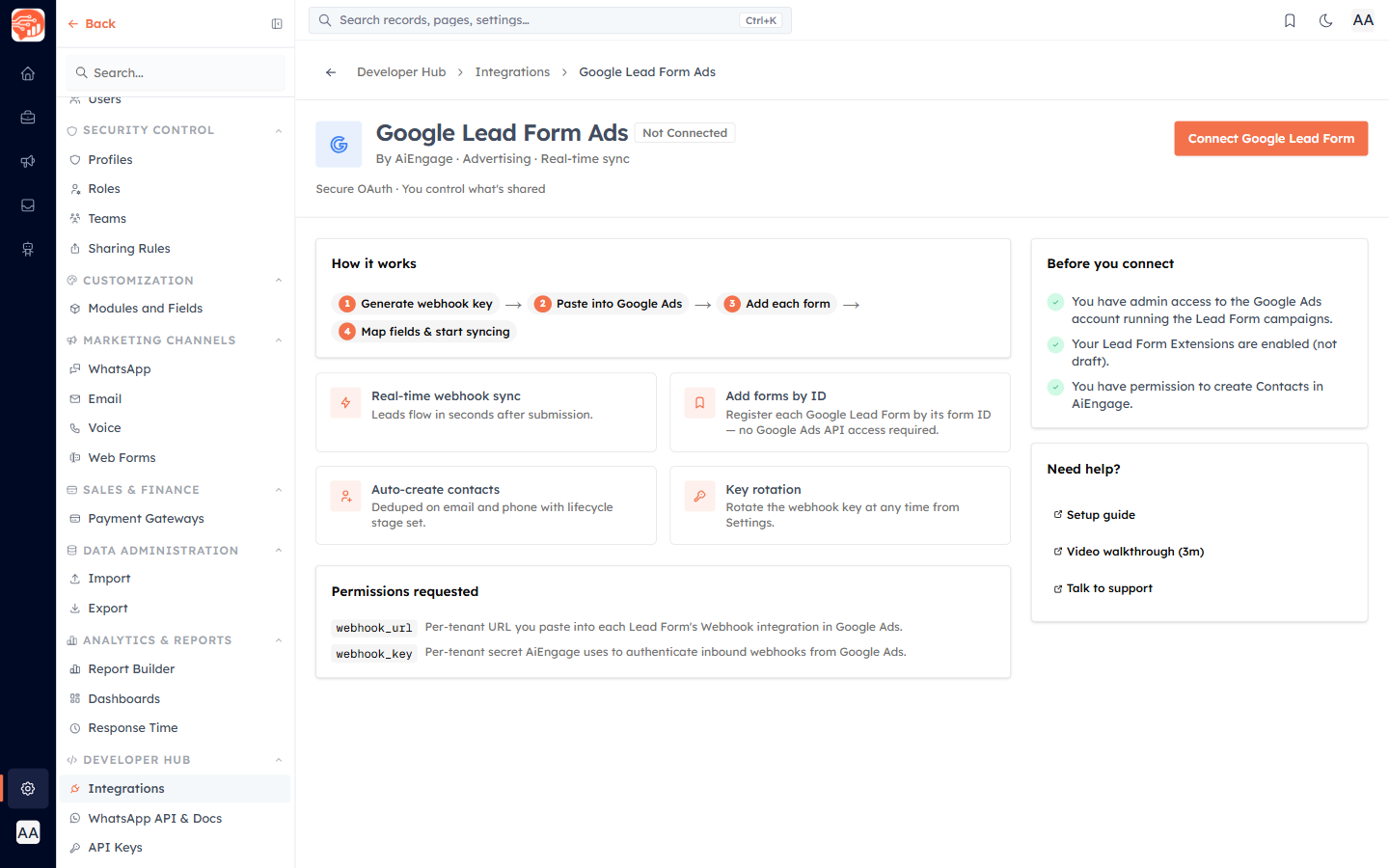This screenshot has height=868, width=1389.
Task: Open the Setup guide link
Action: coord(1095,515)
